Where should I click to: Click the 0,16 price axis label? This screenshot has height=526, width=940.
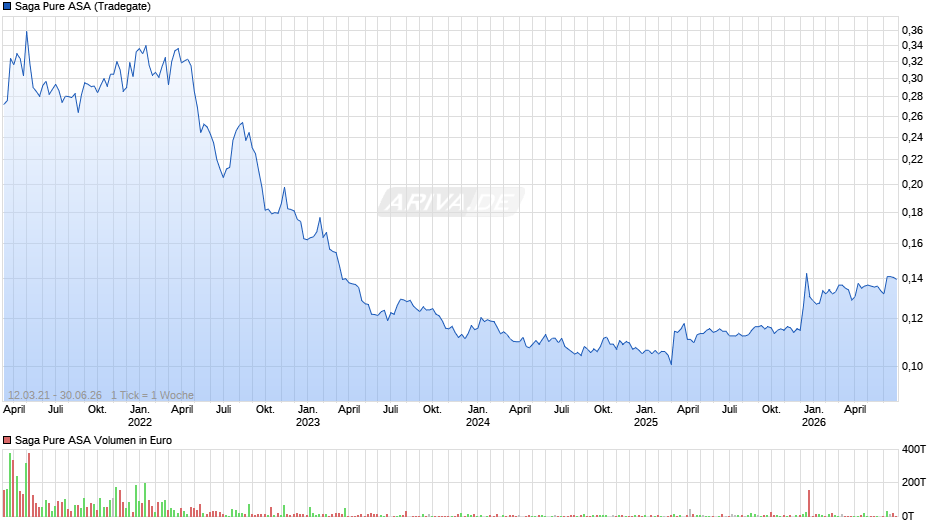point(912,243)
